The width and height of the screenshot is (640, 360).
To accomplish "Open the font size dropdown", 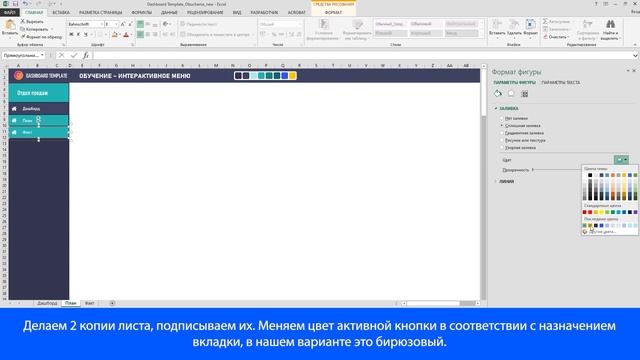I will (x=116, y=24).
